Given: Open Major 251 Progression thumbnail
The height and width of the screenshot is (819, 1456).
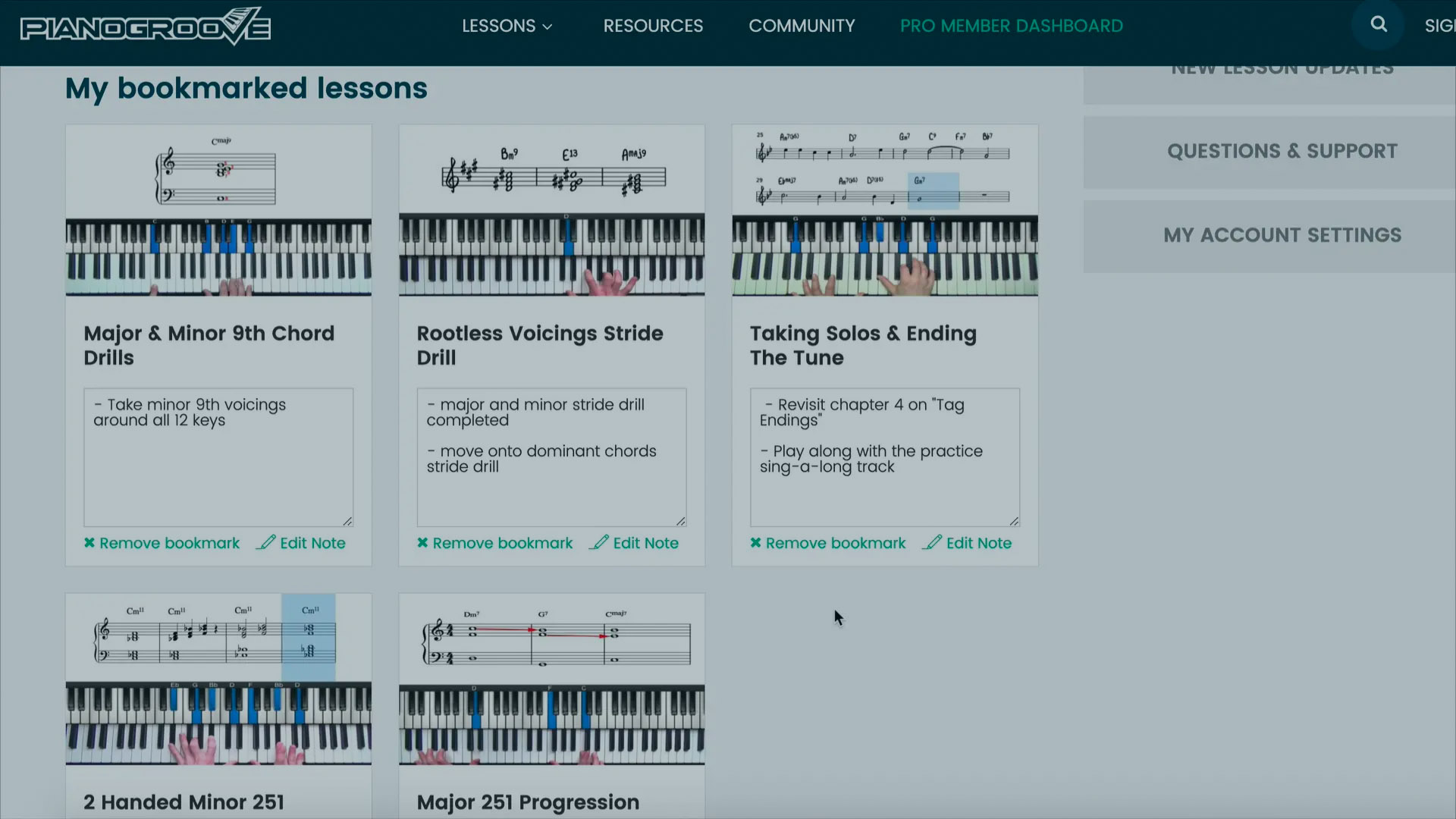Looking at the screenshot, I should point(551,679).
